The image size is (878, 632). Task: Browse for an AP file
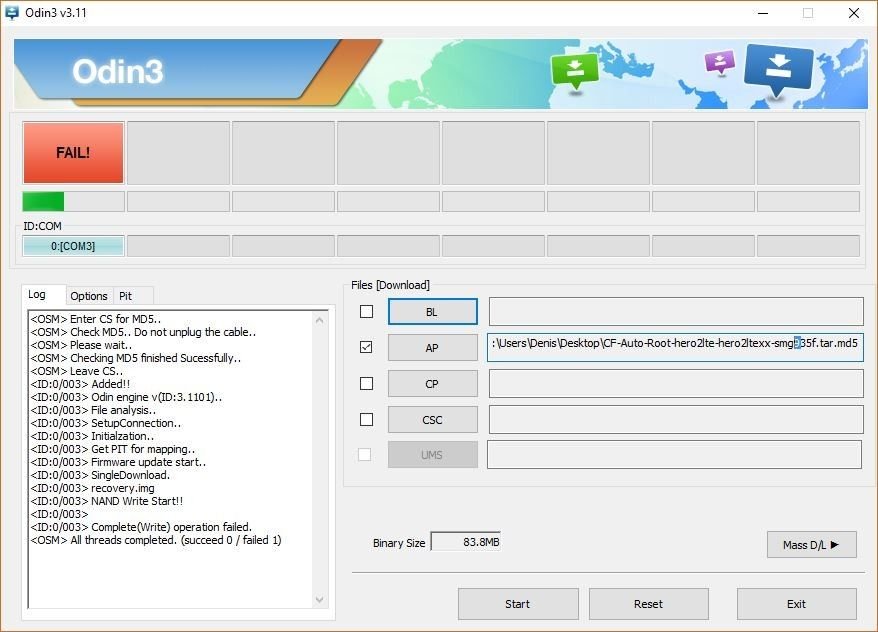pos(432,348)
